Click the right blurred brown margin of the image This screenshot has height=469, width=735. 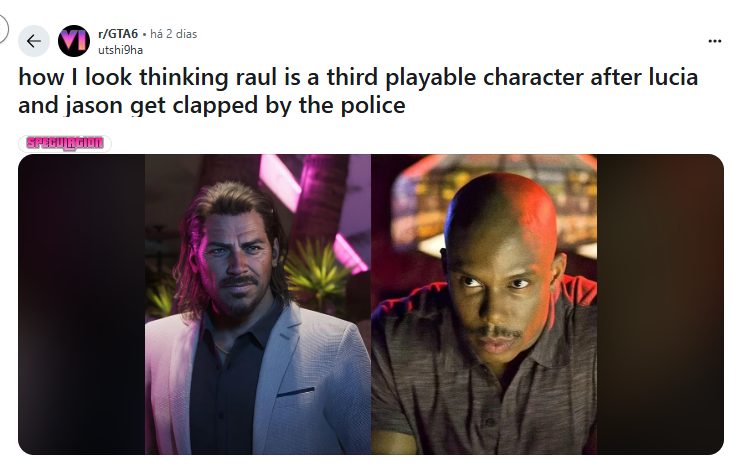660,305
